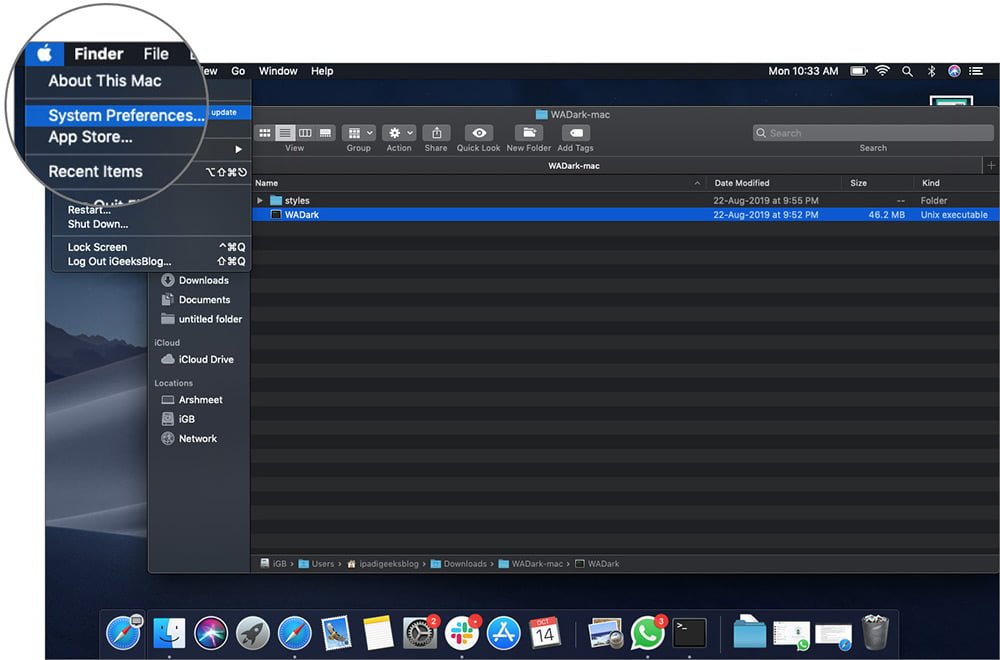Viewport: 1000px width, 660px height.
Task: Click the Bluetooth menu bar icon
Action: [x=931, y=71]
